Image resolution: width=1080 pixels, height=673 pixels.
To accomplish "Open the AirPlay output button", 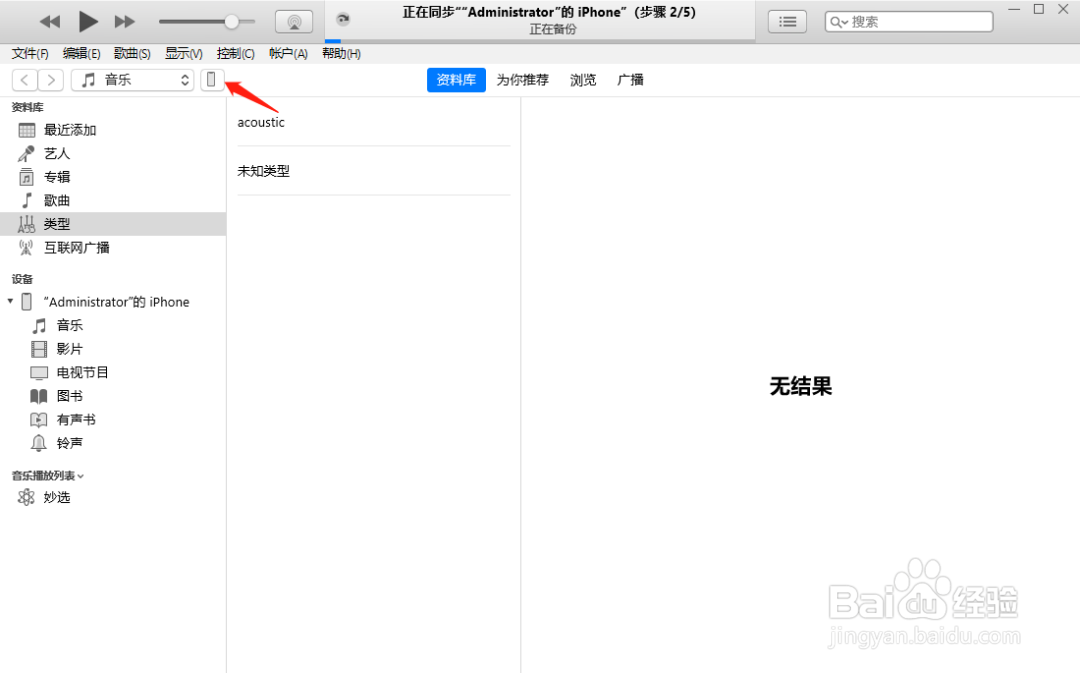I will click(x=294, y=22).
